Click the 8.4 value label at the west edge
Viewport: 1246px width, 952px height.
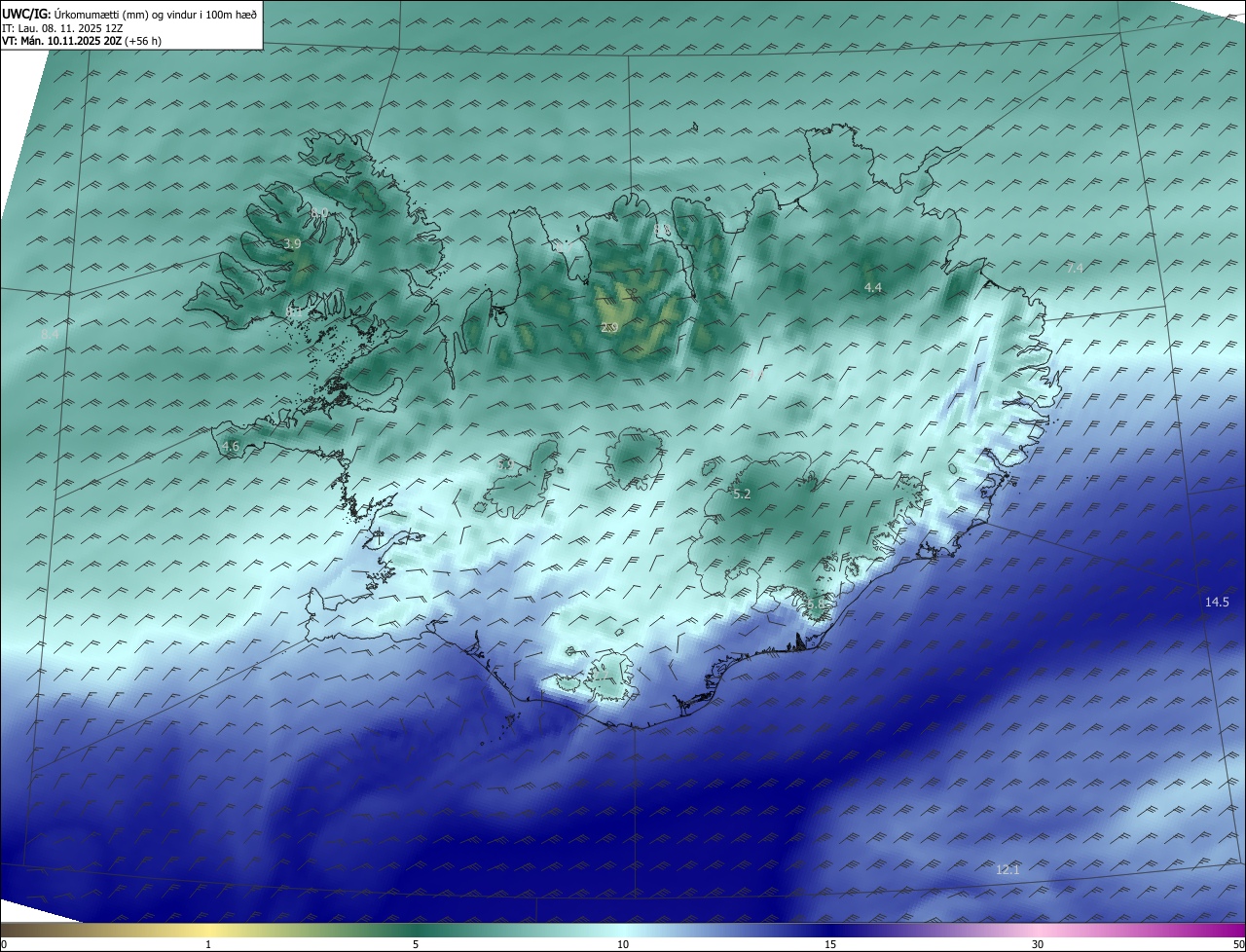50,335
